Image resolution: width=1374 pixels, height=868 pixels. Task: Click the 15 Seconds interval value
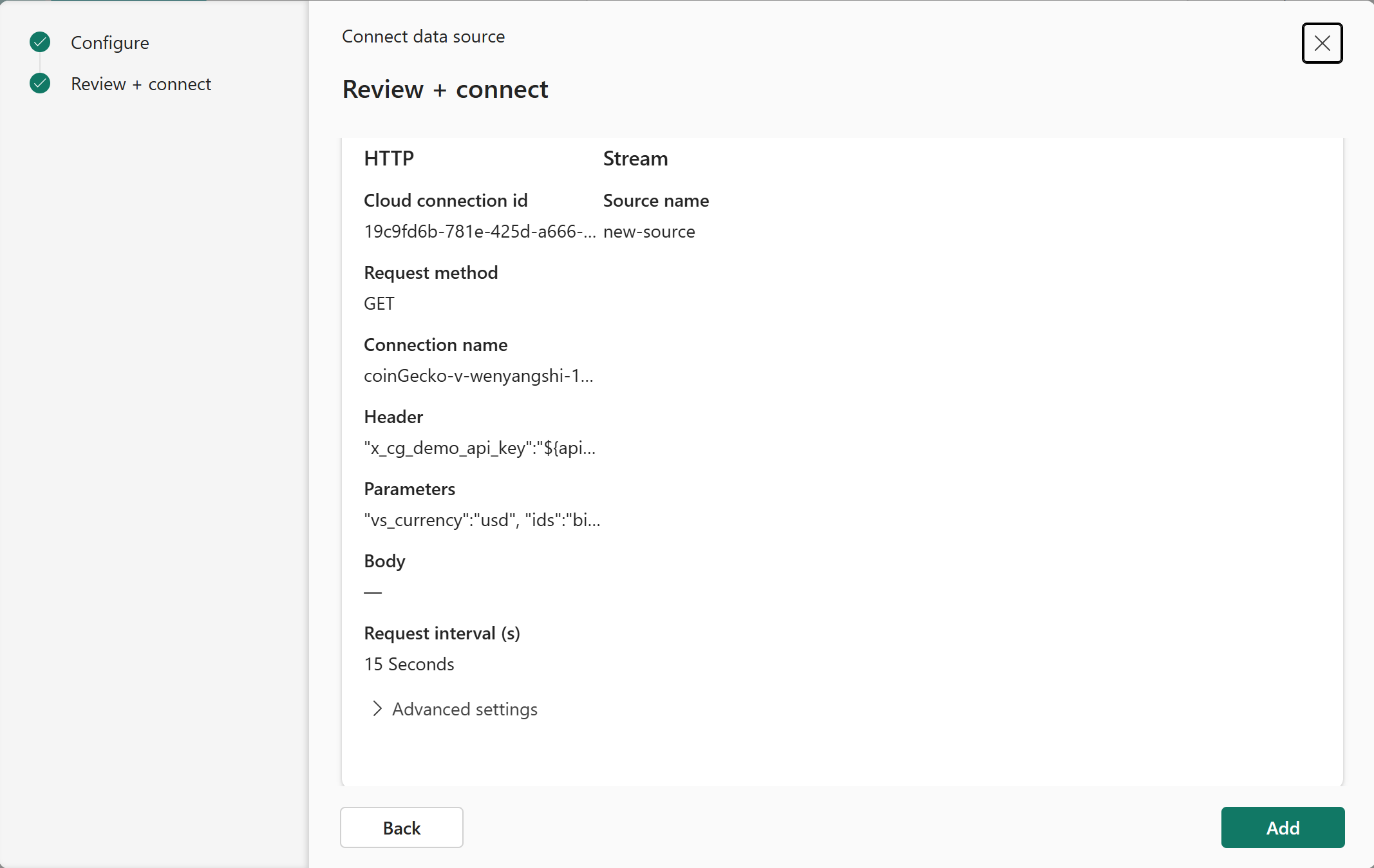tap(409, 664)
